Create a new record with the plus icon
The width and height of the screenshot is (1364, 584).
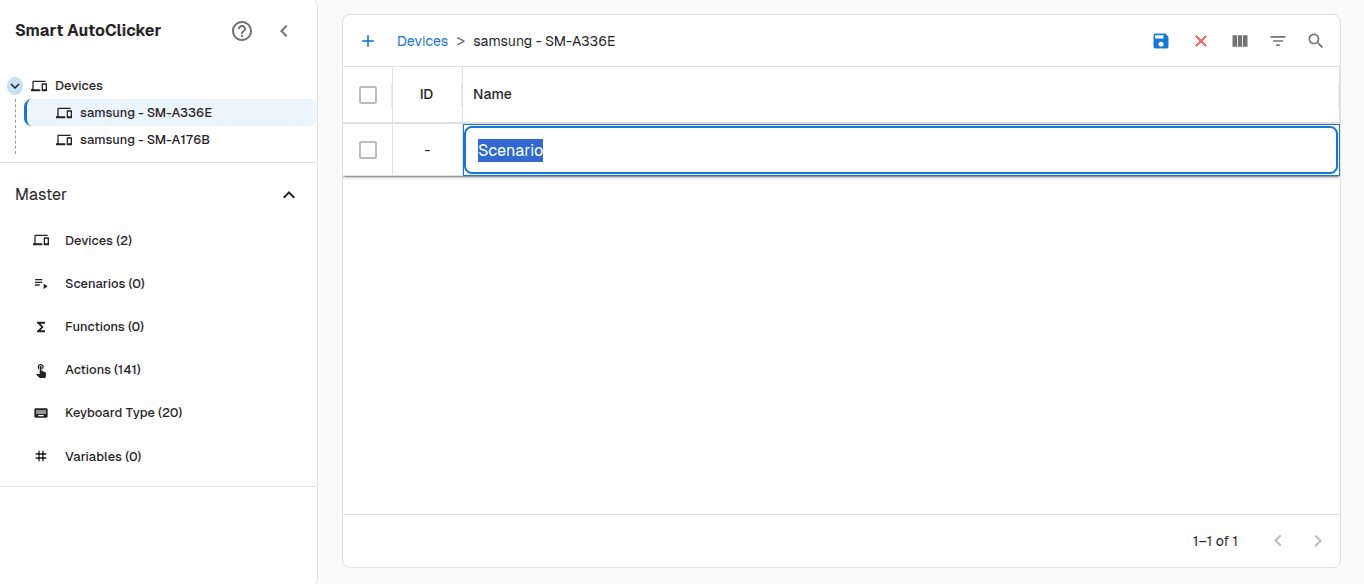(368, 40)
